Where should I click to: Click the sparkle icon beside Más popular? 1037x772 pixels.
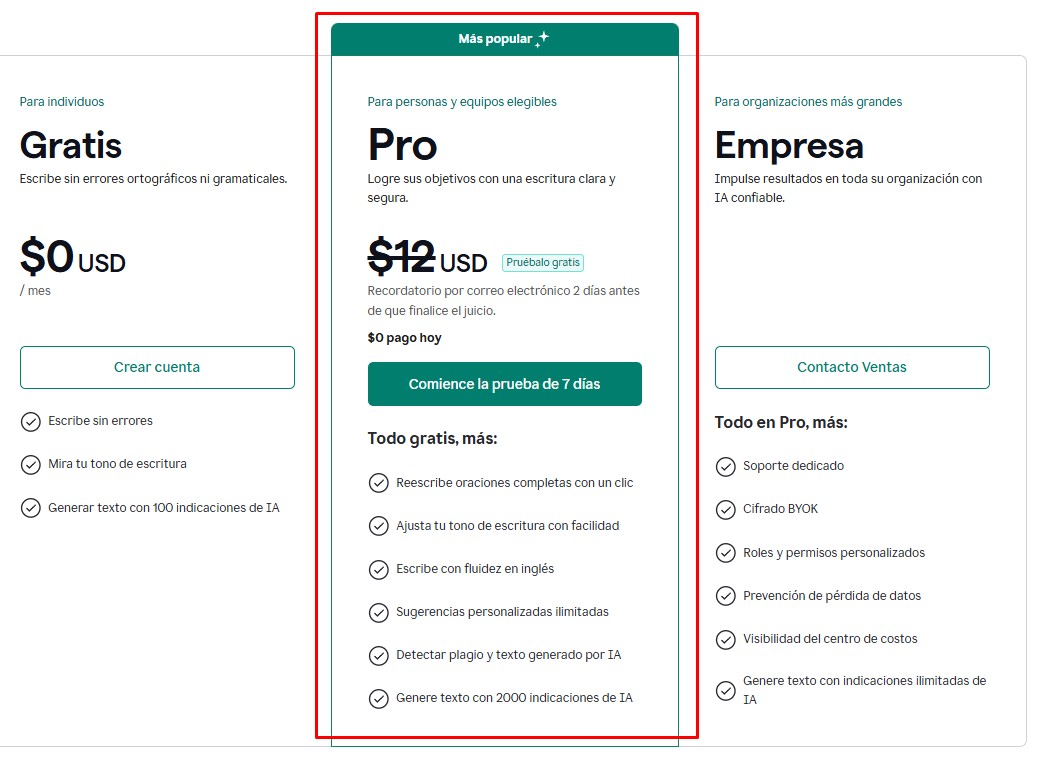coord(542,39)
